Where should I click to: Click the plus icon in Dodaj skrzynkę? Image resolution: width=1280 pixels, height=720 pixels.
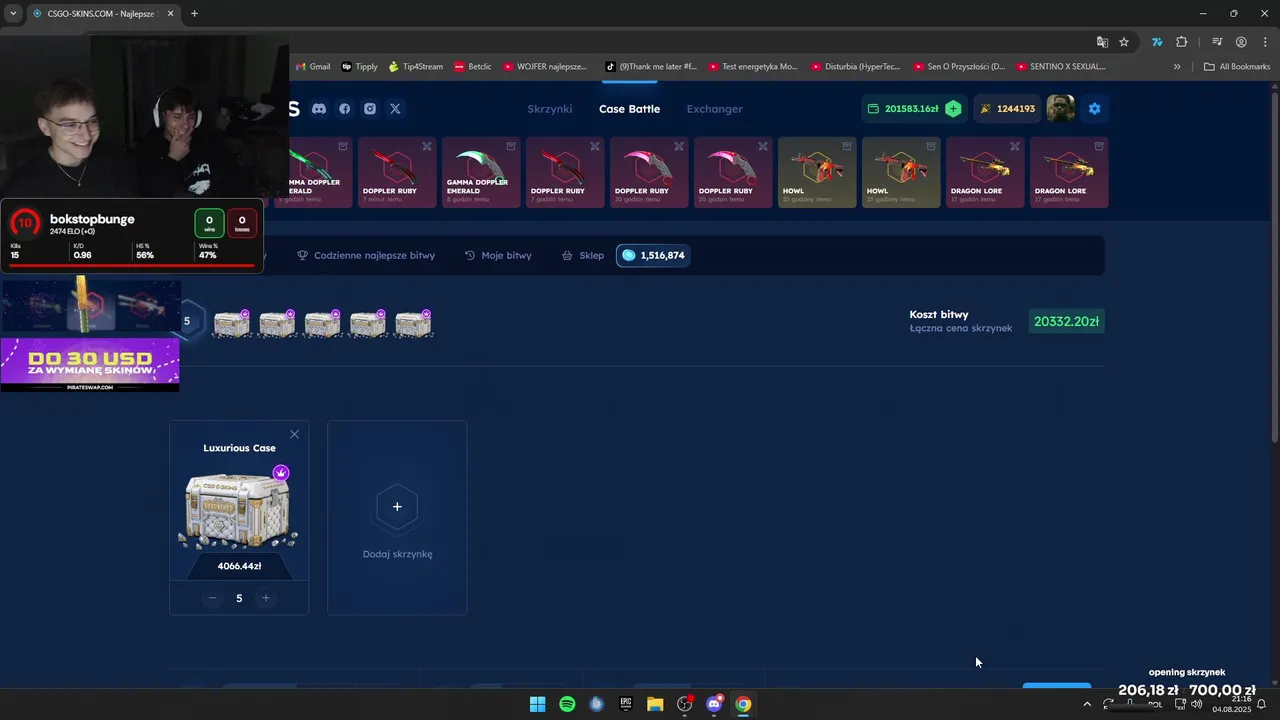[397, 507]
